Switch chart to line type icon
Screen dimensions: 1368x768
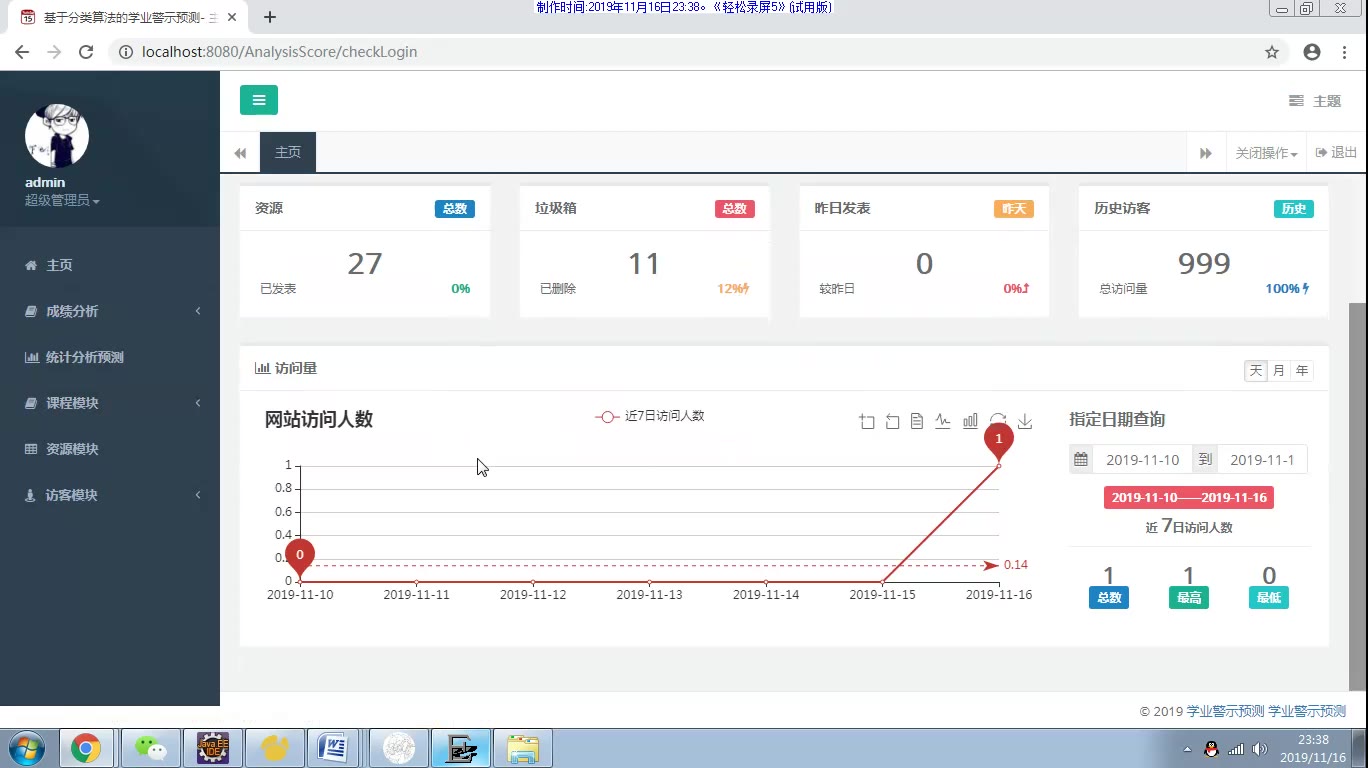943,422
